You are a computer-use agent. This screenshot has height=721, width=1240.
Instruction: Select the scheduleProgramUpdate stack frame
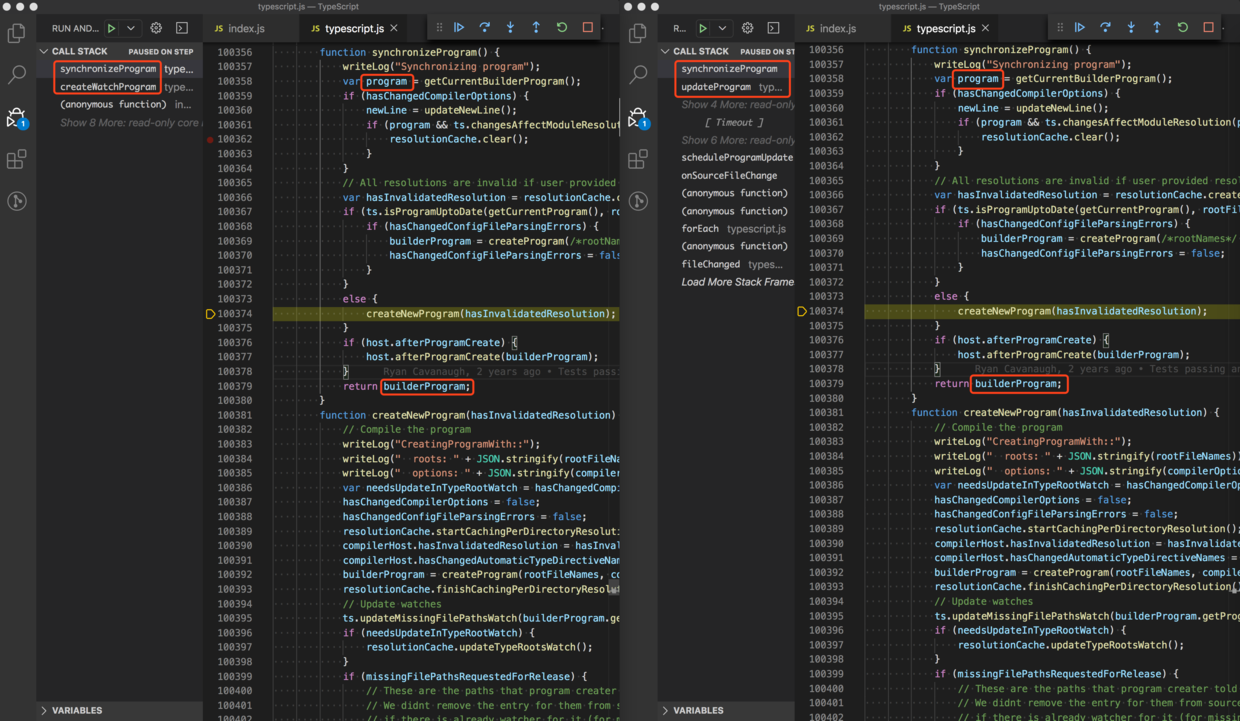tap(736, 158)
